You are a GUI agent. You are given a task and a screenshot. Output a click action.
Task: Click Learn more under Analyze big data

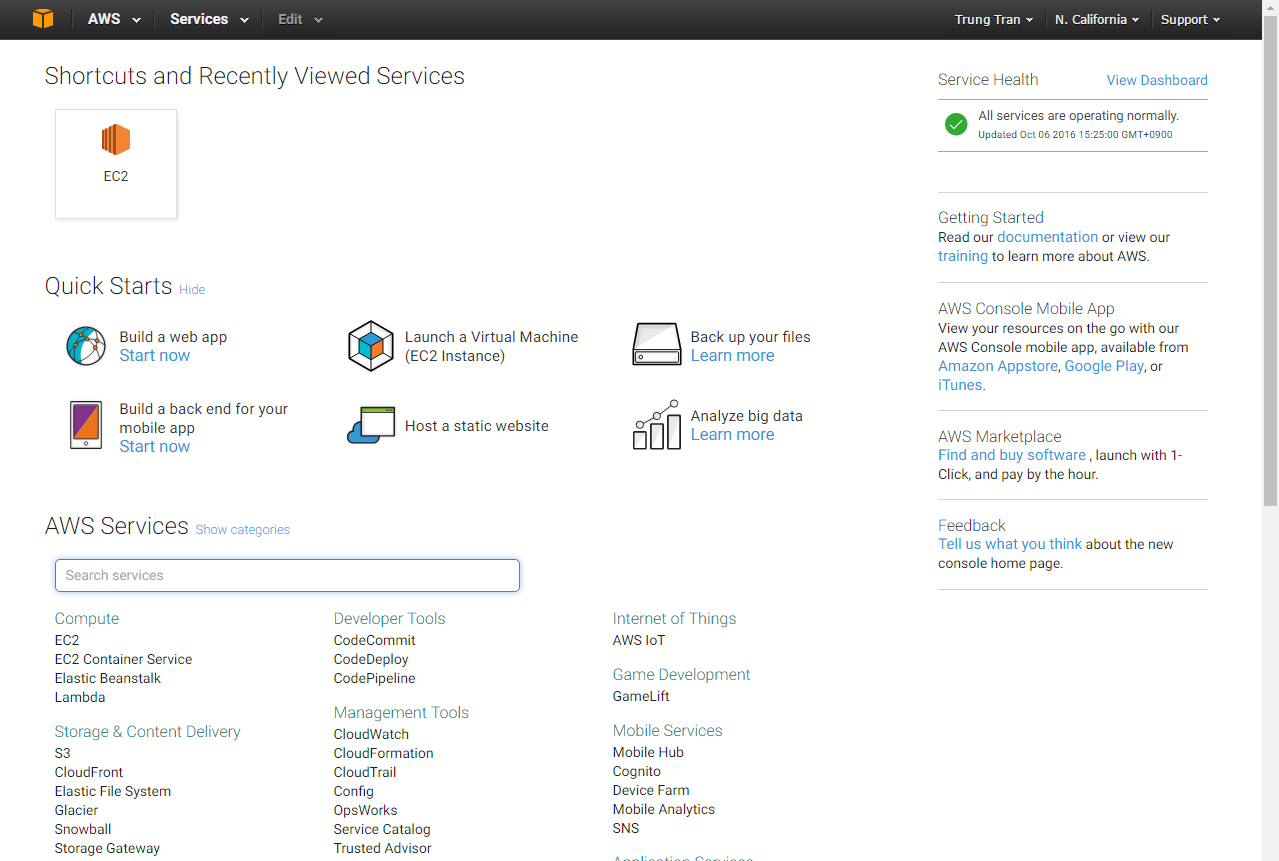coord(732,434)
